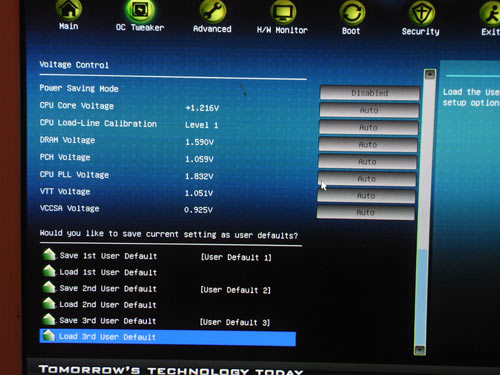Click the 0.925V VCCSA value
500x375 pixels.
coord(198,210)
